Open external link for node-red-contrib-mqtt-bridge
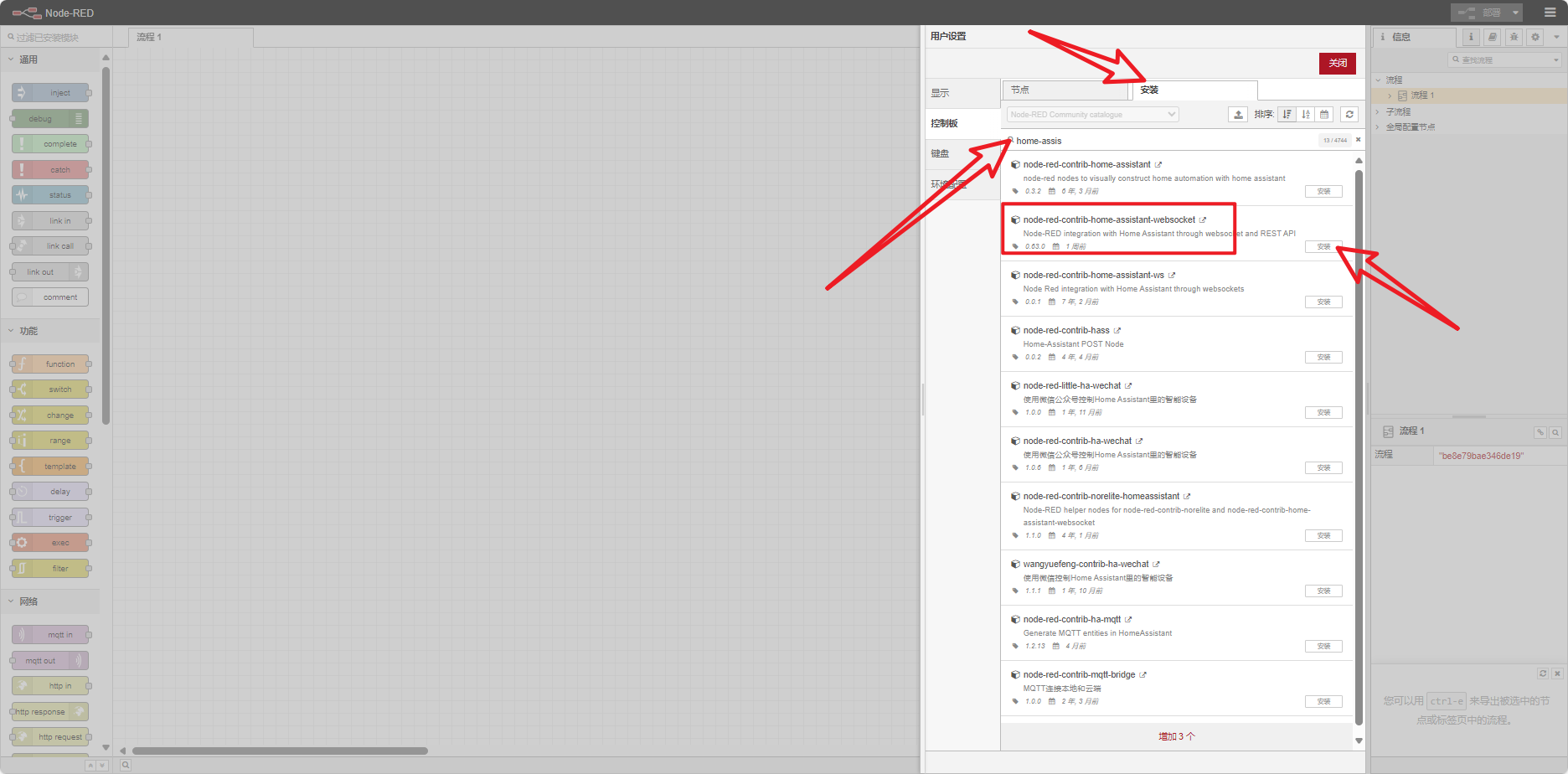Screen dimensions: 1568x774 pyautogui.click(x=1143, y=675)
